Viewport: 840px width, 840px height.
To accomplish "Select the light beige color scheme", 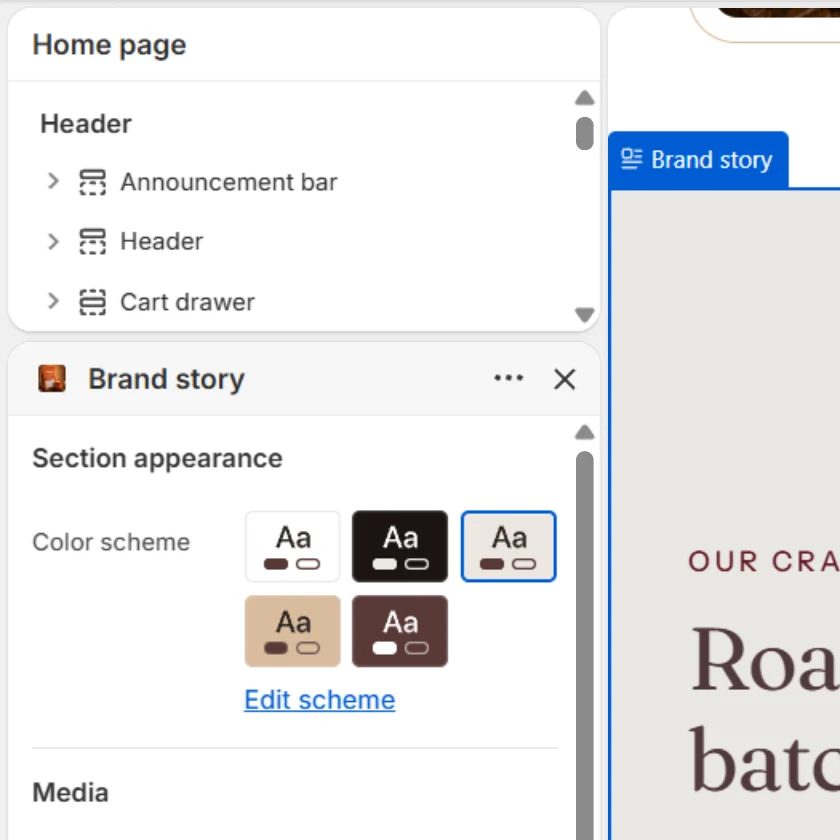I will click(x=508, y=546).
